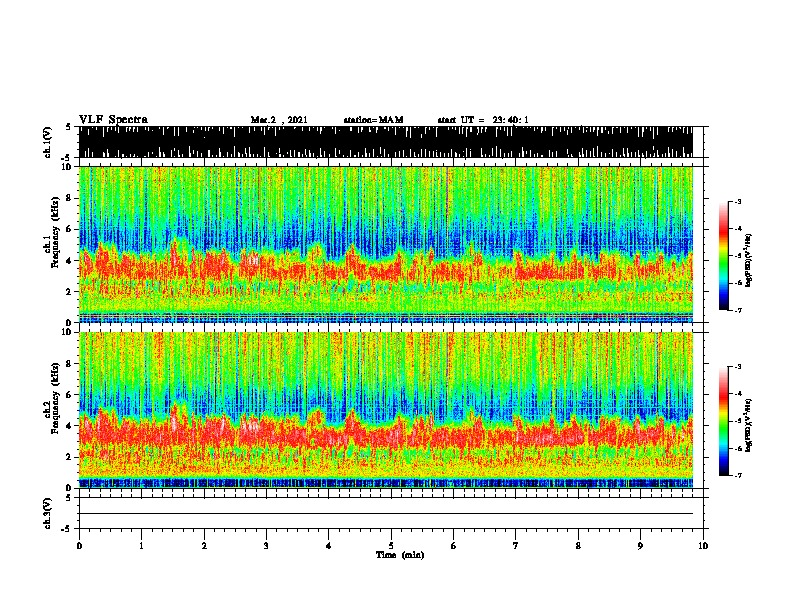Click the ch.2 frequency axis "6" tick label
Image resolution: width=792 pixels, height=612 pixels.
pos(70,394)
